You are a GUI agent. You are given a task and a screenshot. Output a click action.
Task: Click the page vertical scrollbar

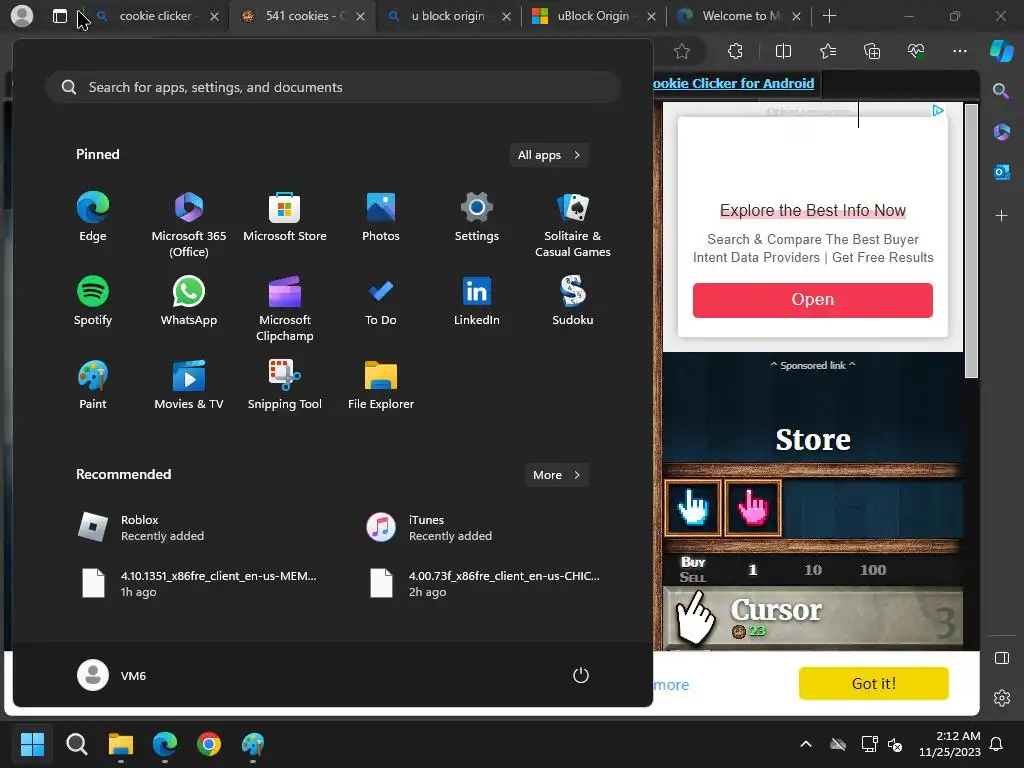pos(971,240)
